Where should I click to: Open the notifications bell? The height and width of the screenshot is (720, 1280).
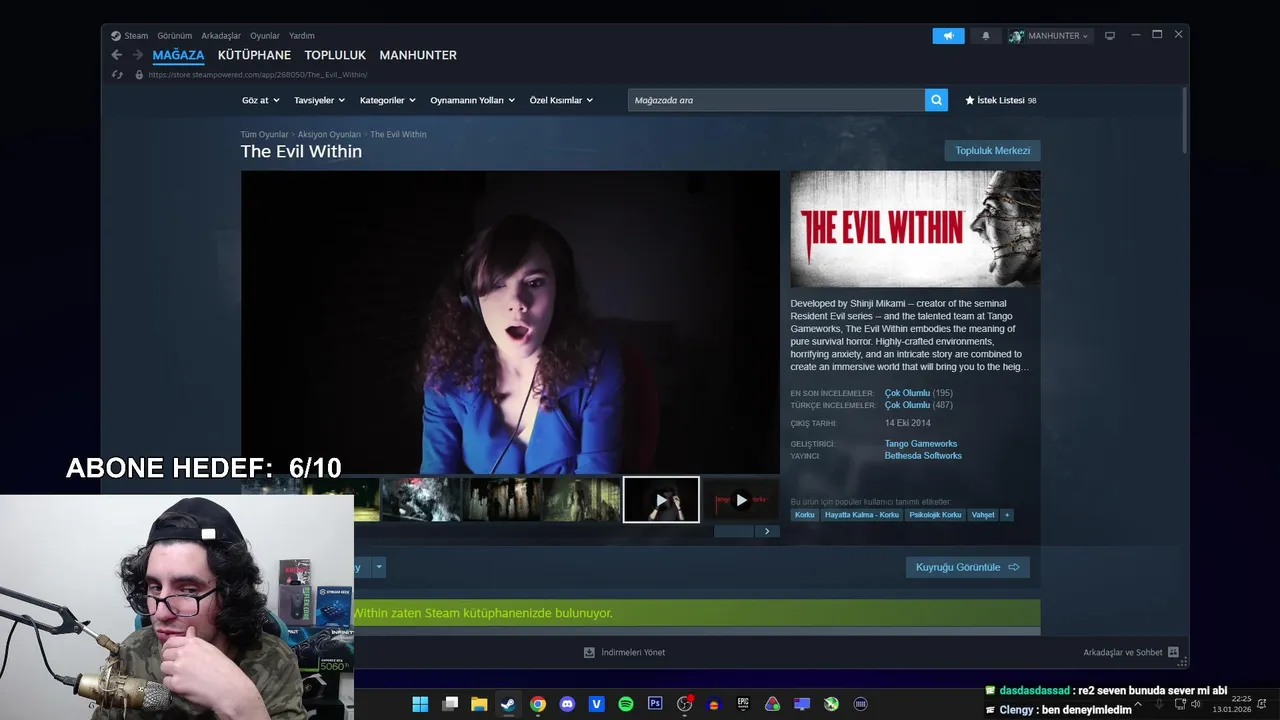point(985,36)
